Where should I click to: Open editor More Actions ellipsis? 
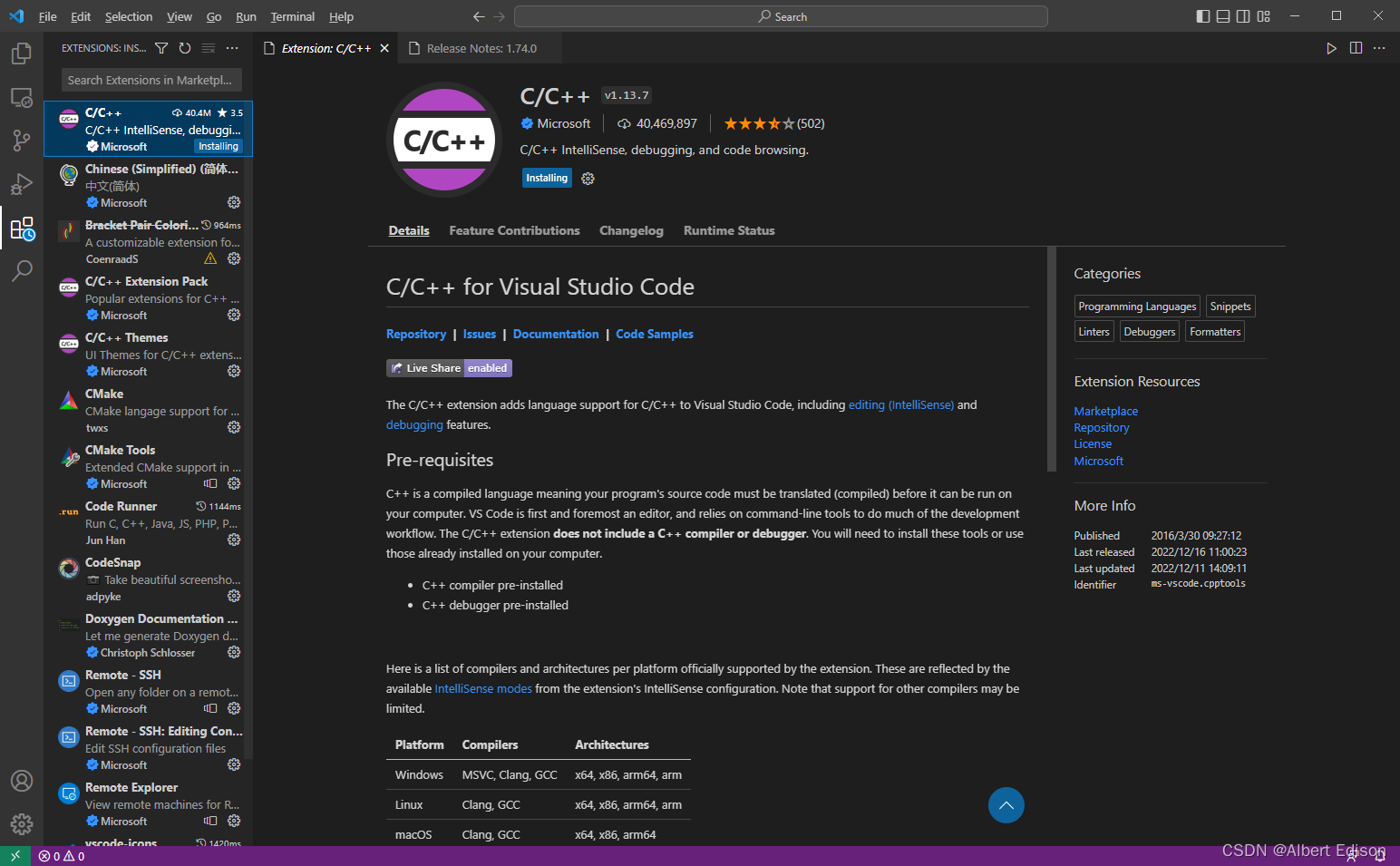pos(1379,48)
